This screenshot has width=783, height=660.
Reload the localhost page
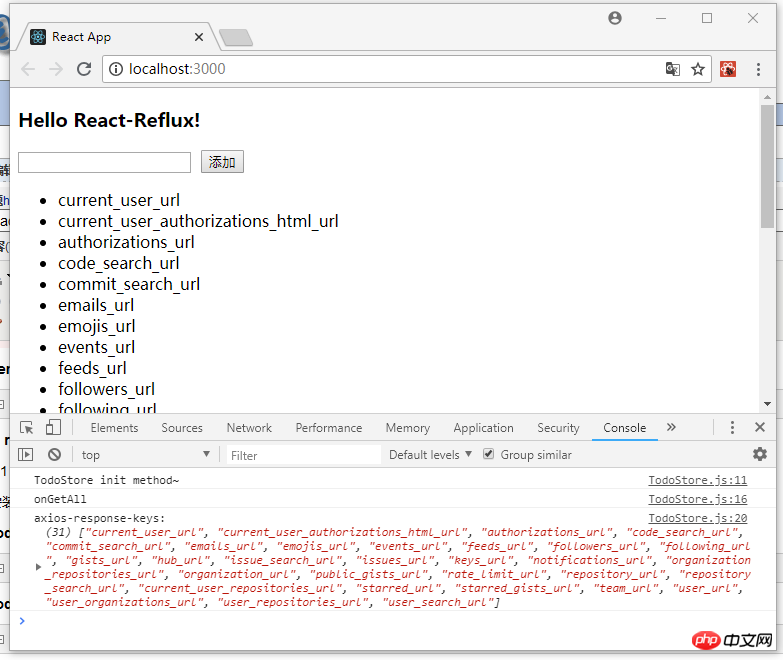pyautogui.click(x=84, y=69)
